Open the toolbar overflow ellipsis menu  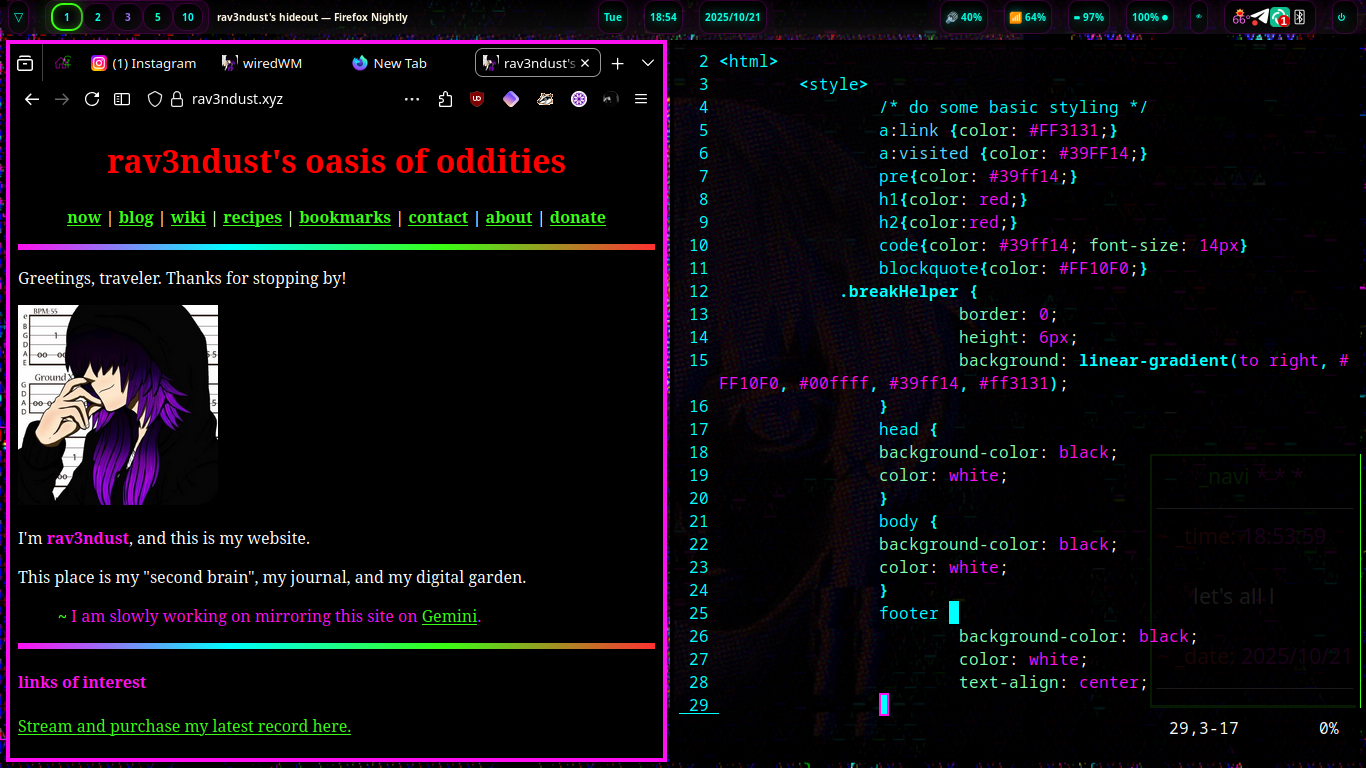412,98
